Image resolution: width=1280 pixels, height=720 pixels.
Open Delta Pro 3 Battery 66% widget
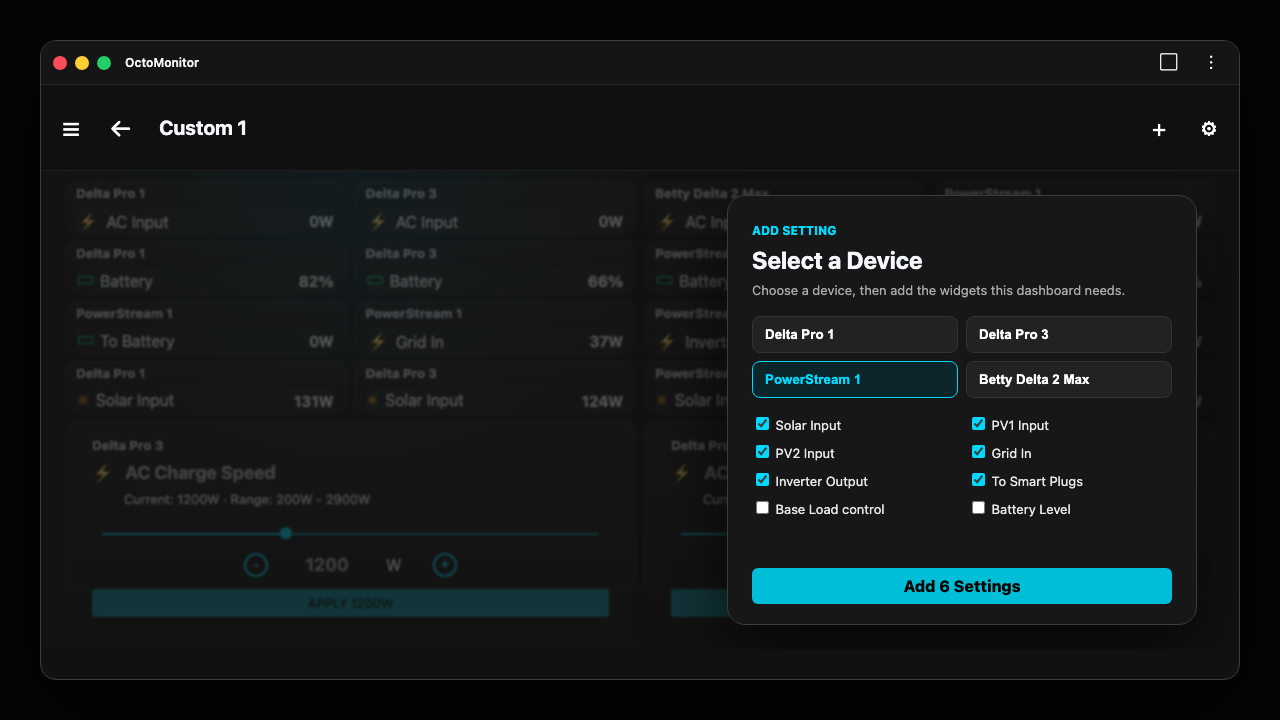click(x=495, y=269)
